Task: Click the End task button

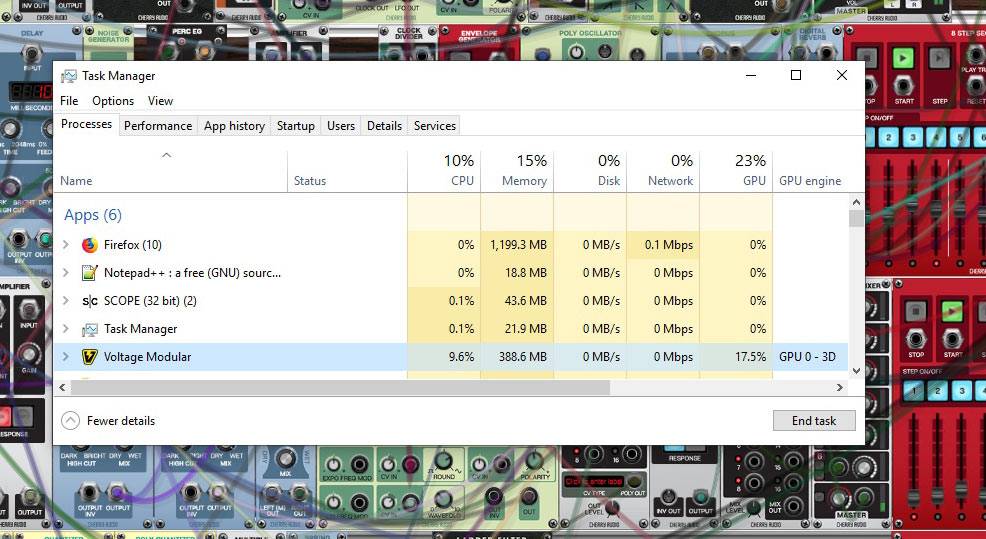Action: 813,421
